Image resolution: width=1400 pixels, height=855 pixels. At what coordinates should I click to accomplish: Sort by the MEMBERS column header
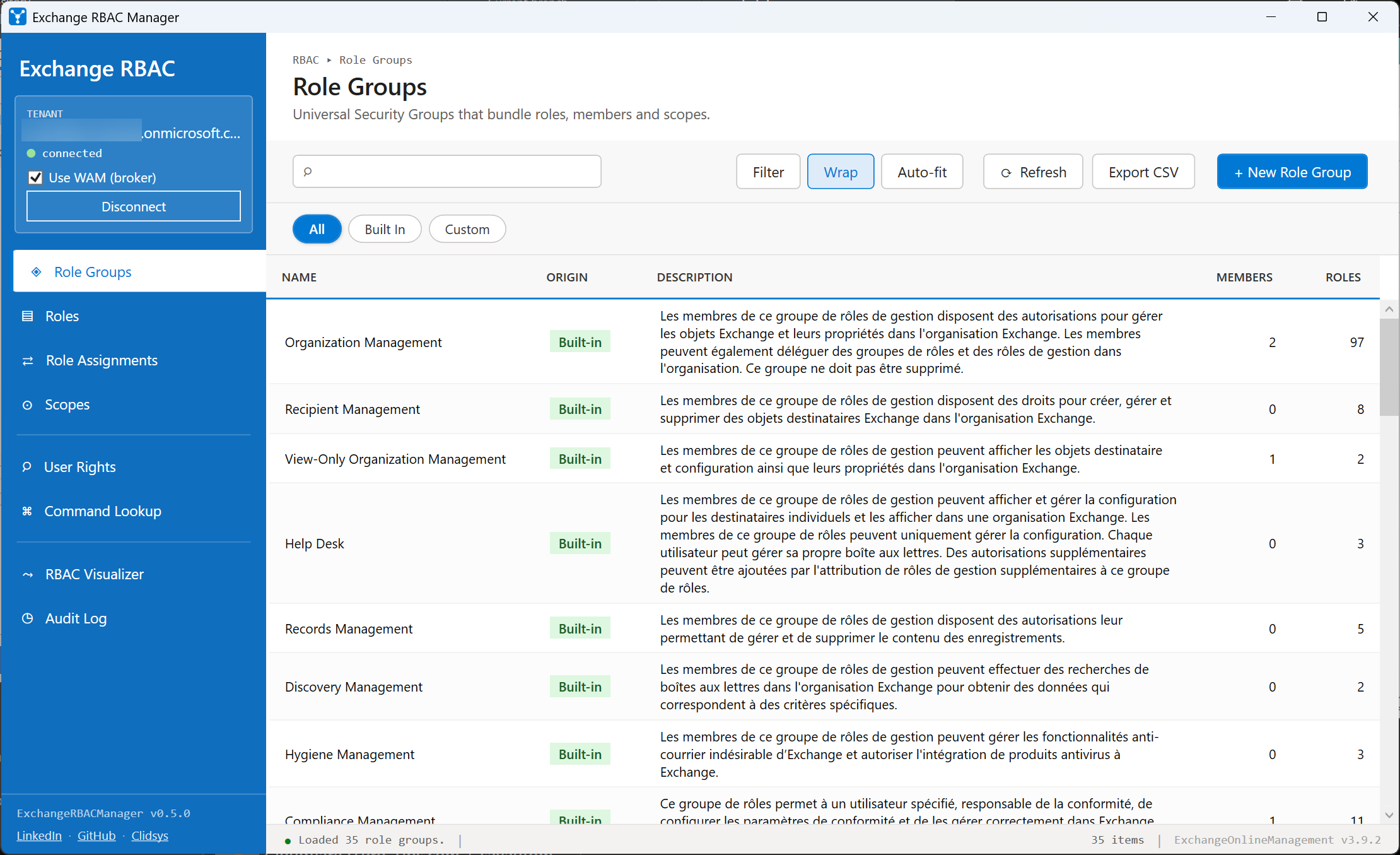click(x=1244, y=277)
